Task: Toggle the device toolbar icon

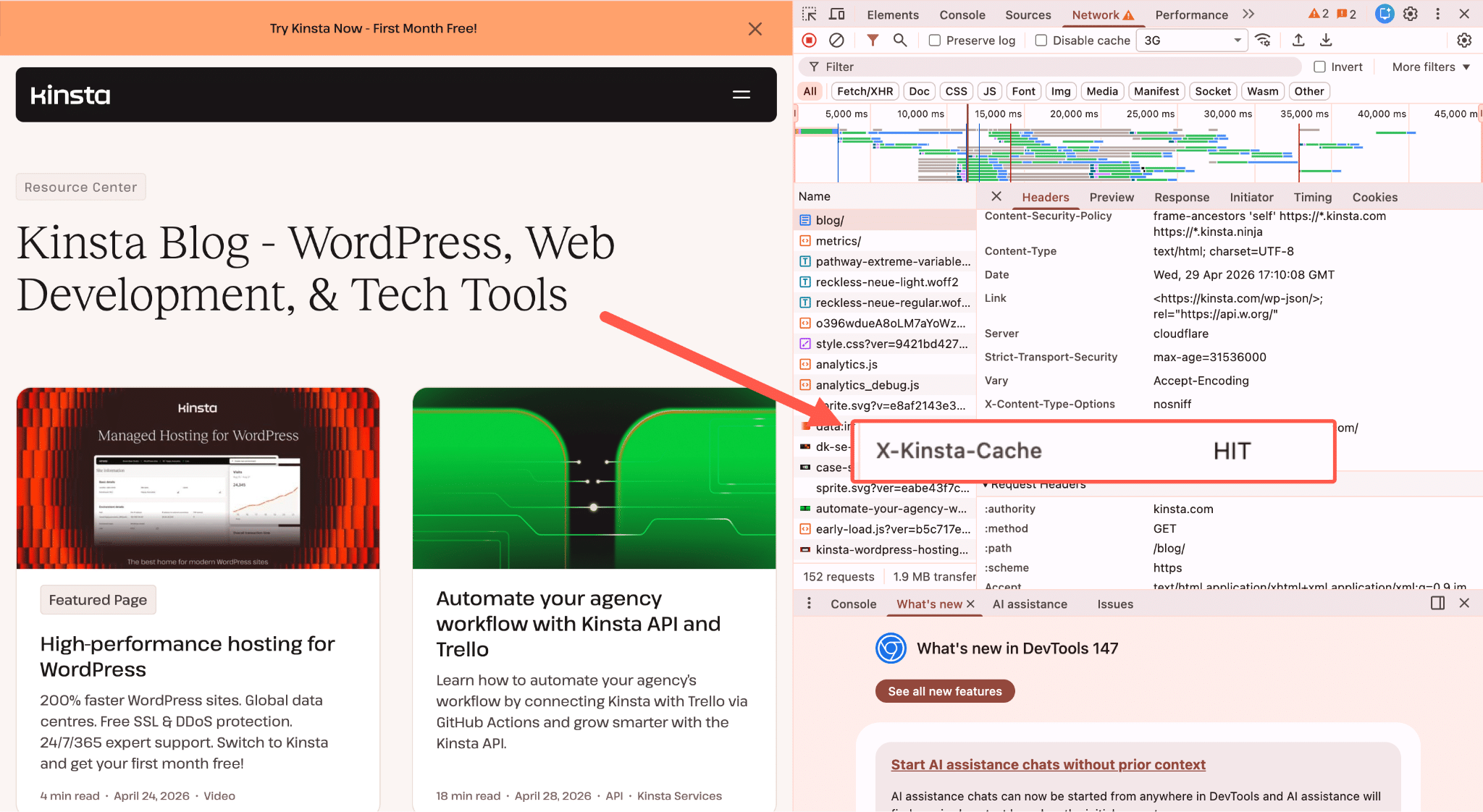Action: [x=837, y=14]
